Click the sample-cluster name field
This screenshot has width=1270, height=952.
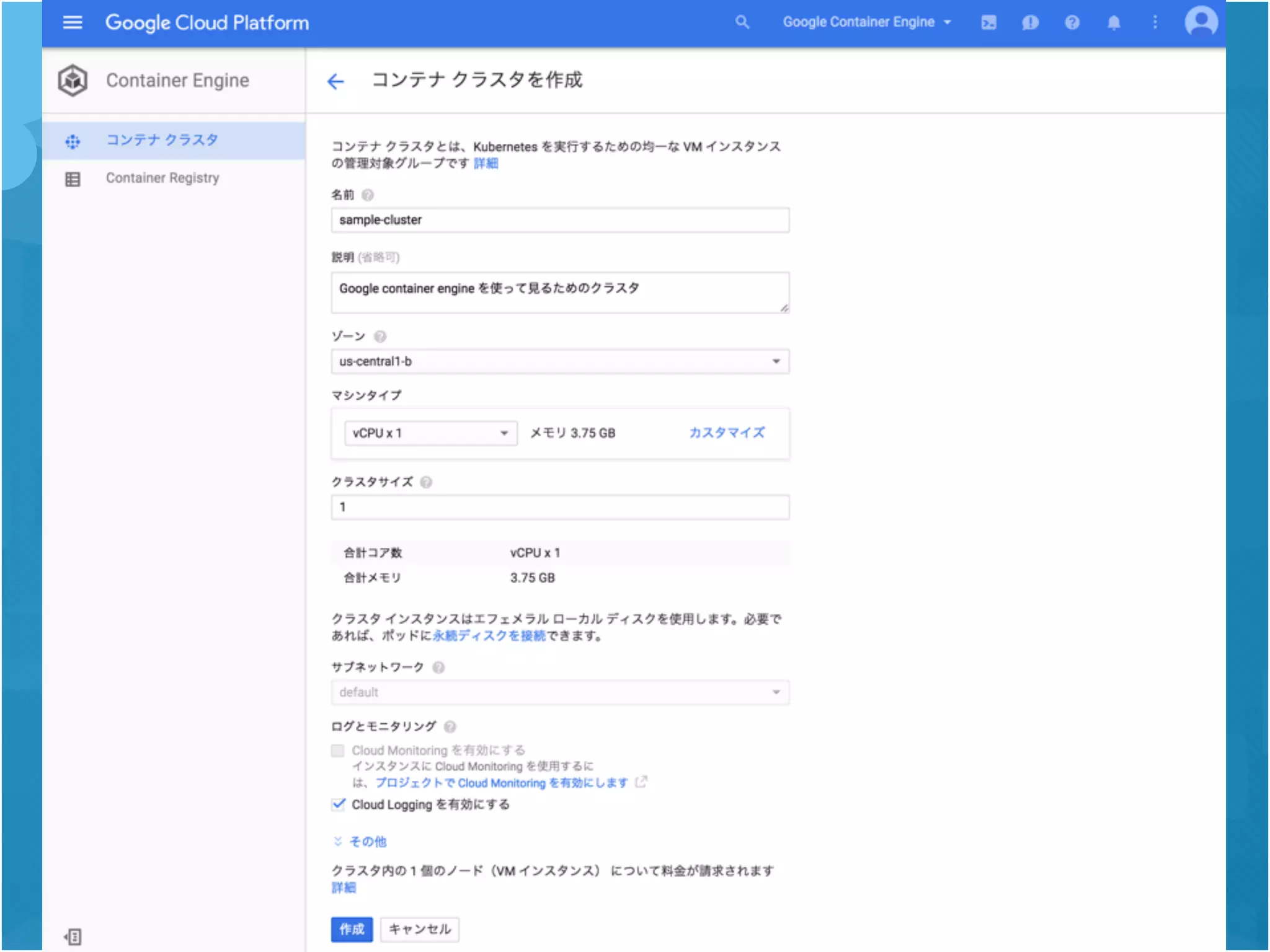coord(559,220)
